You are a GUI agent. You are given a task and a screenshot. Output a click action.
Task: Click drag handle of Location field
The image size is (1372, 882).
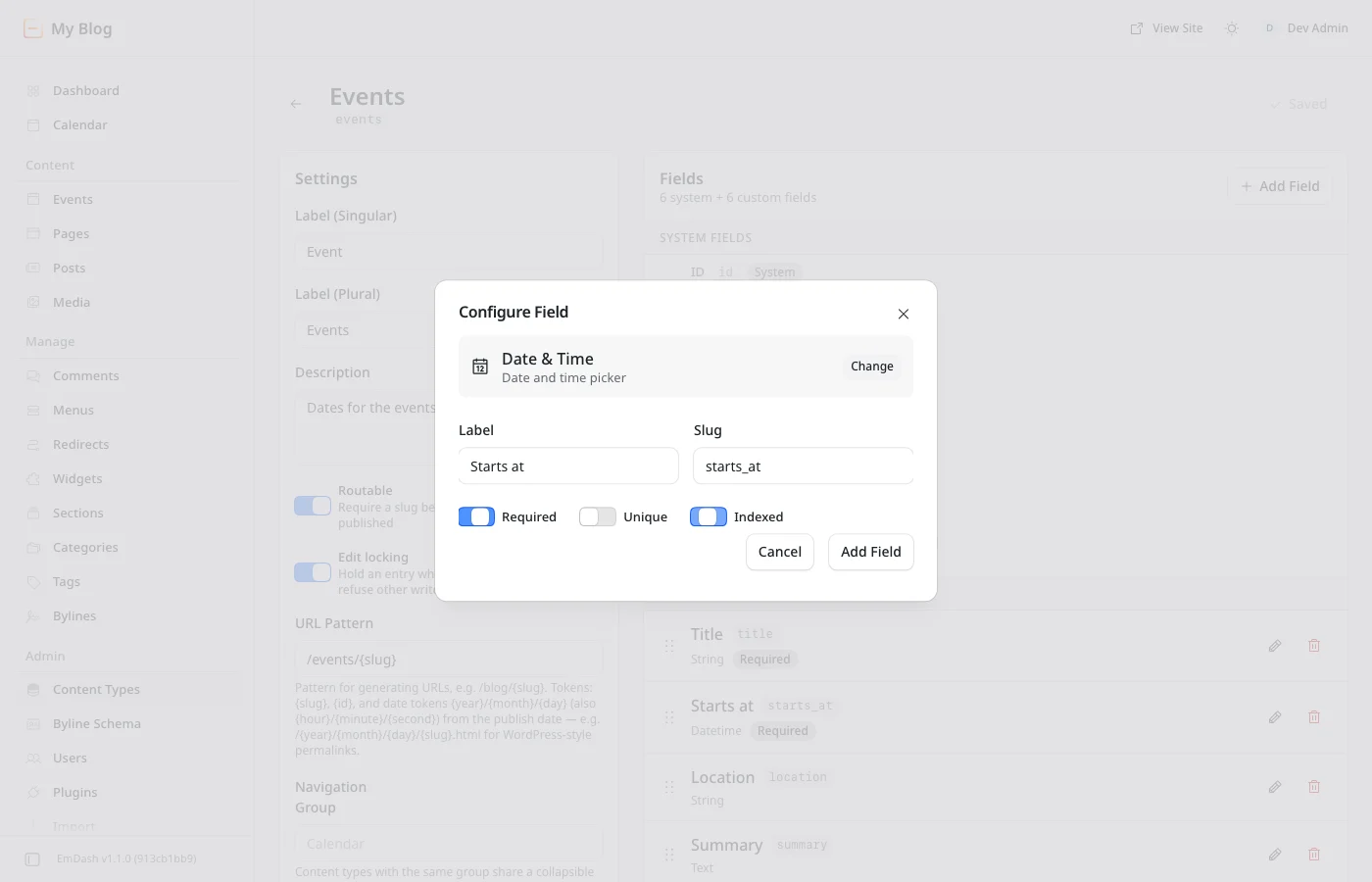pos(669,787)
